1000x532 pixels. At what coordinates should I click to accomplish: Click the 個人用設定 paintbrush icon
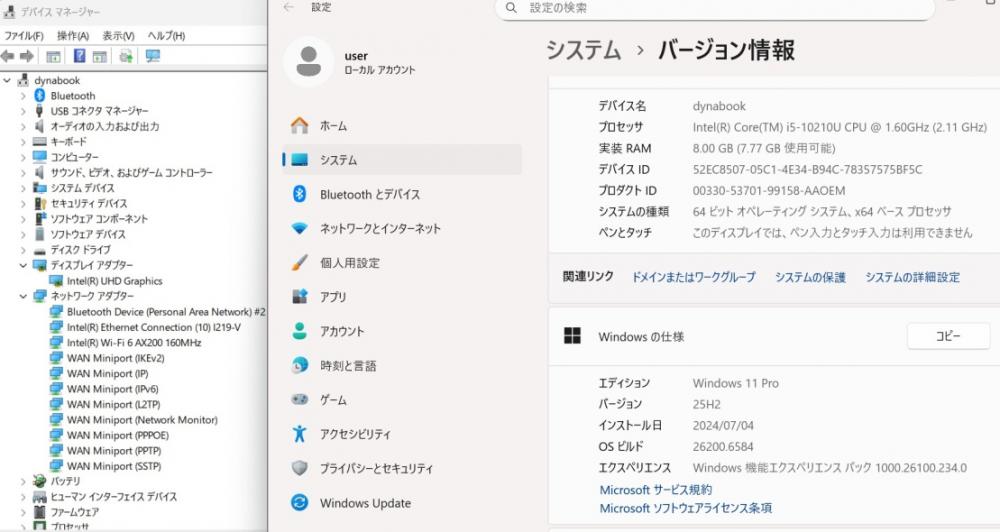(x=299, y=263)
